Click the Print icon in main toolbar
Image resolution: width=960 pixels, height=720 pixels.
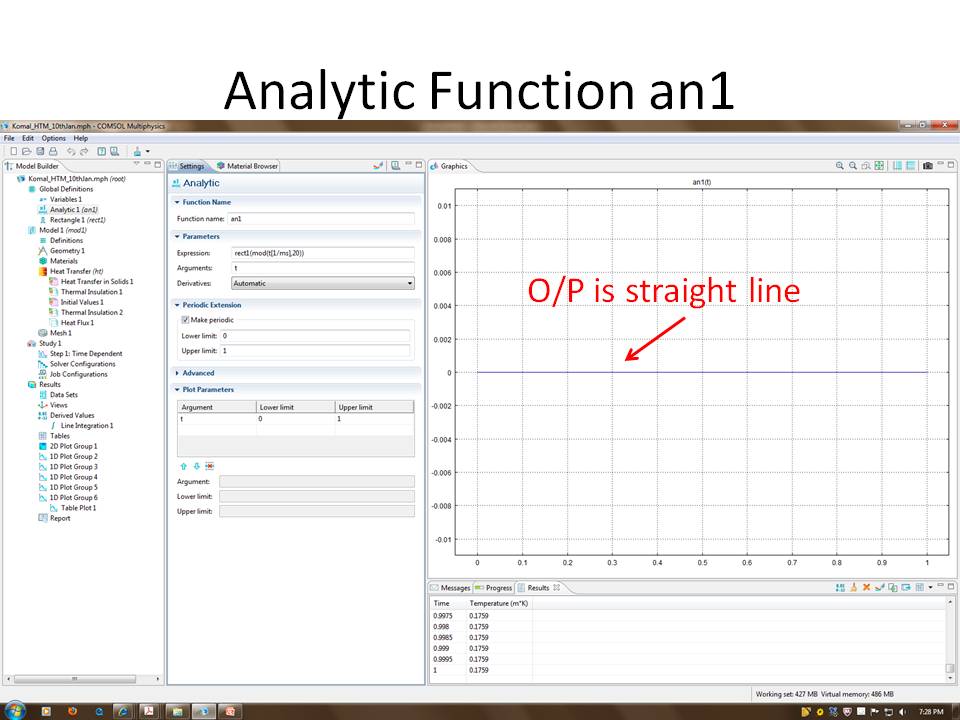(53, 151)
